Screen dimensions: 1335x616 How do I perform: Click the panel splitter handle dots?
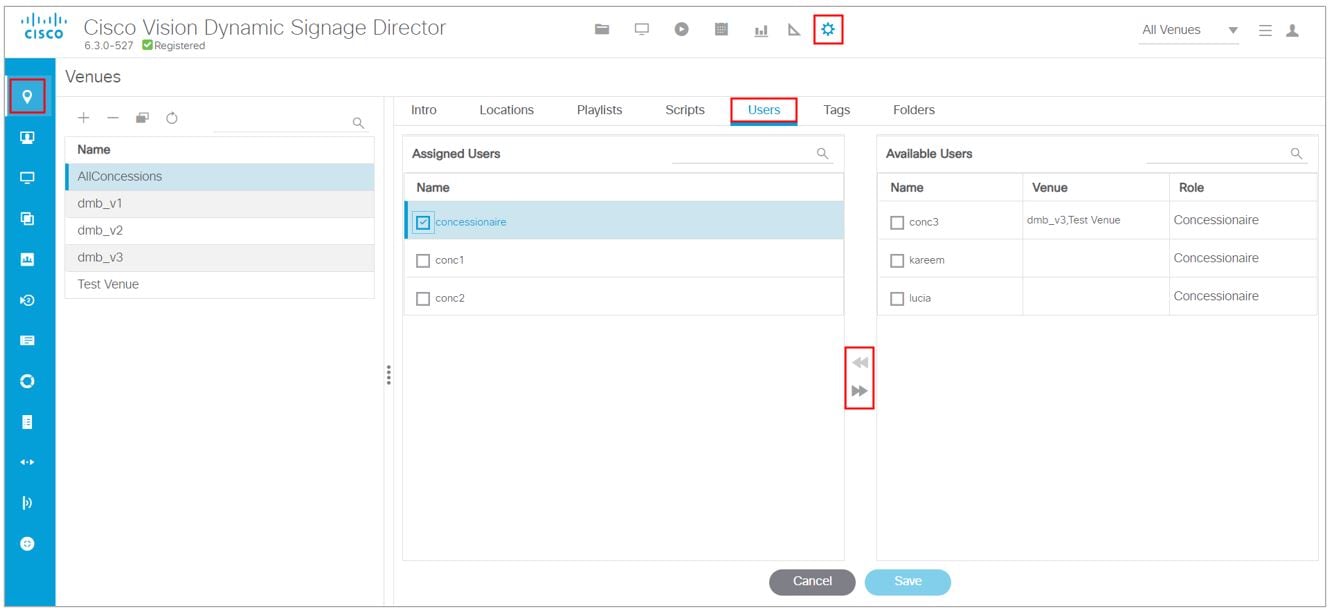(389, 375)
